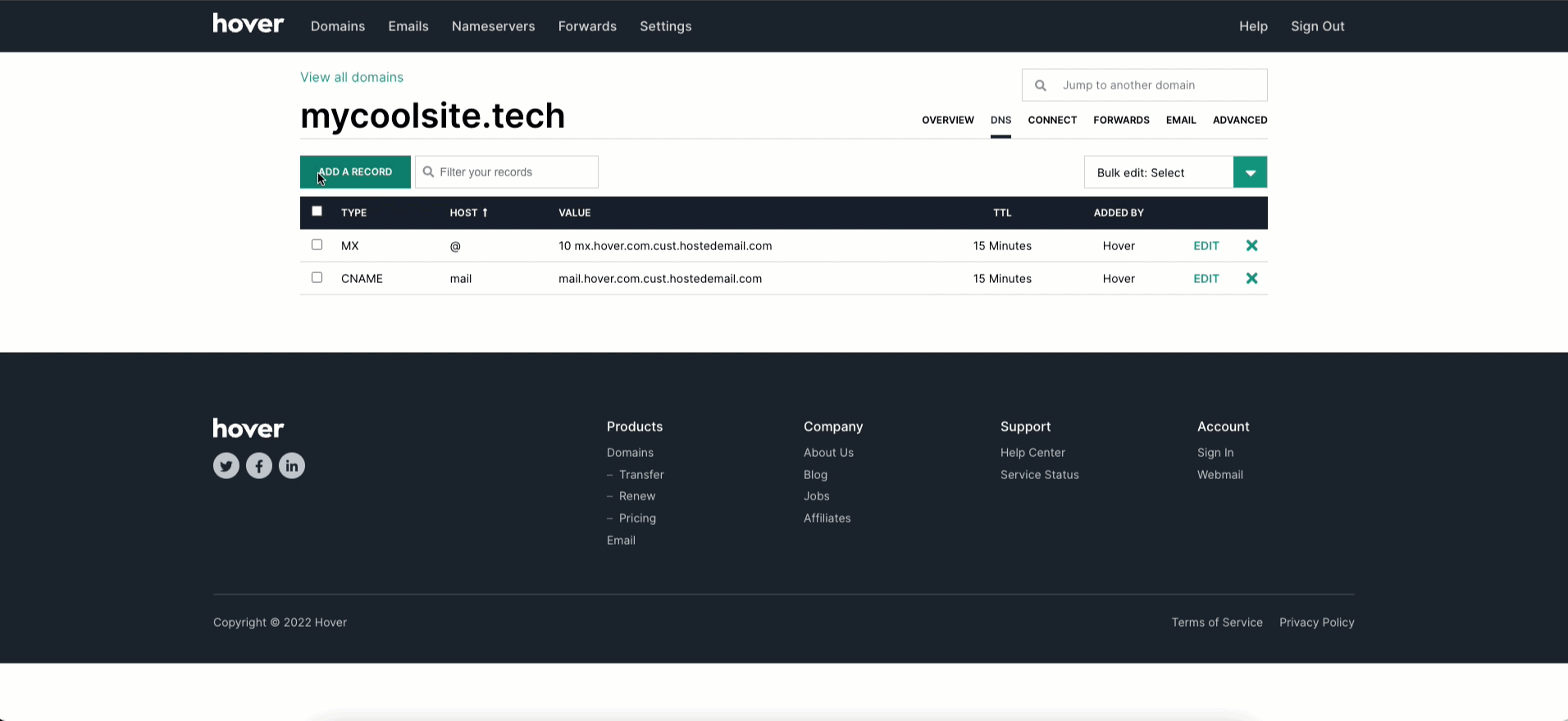Screen dimensions: 1568x721
Task: Click Sign Out in top bar
Action: pyautogui.click(x=1317, y=26)
